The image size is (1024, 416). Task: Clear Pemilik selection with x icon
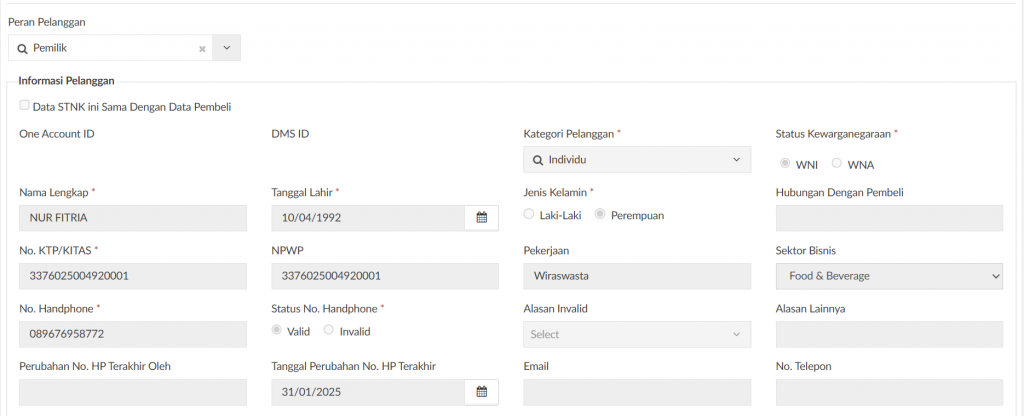[x=202, y=48]
